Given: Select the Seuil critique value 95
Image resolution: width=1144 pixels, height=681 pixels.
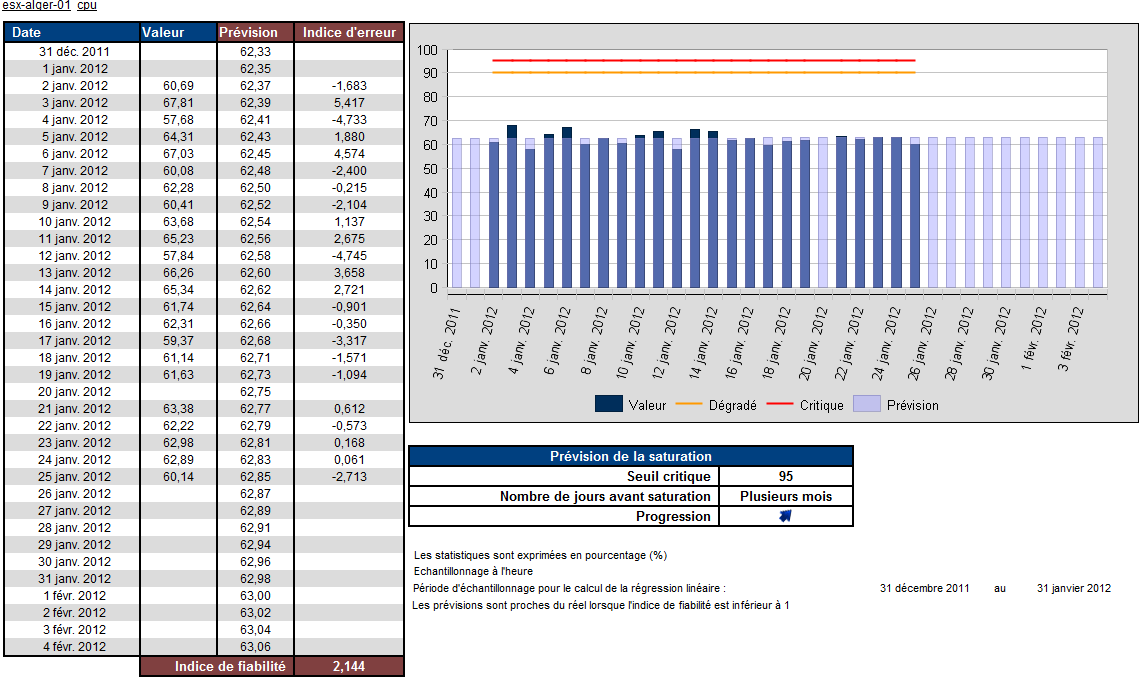Looking at the screenshot, I should tap(785, 475).
